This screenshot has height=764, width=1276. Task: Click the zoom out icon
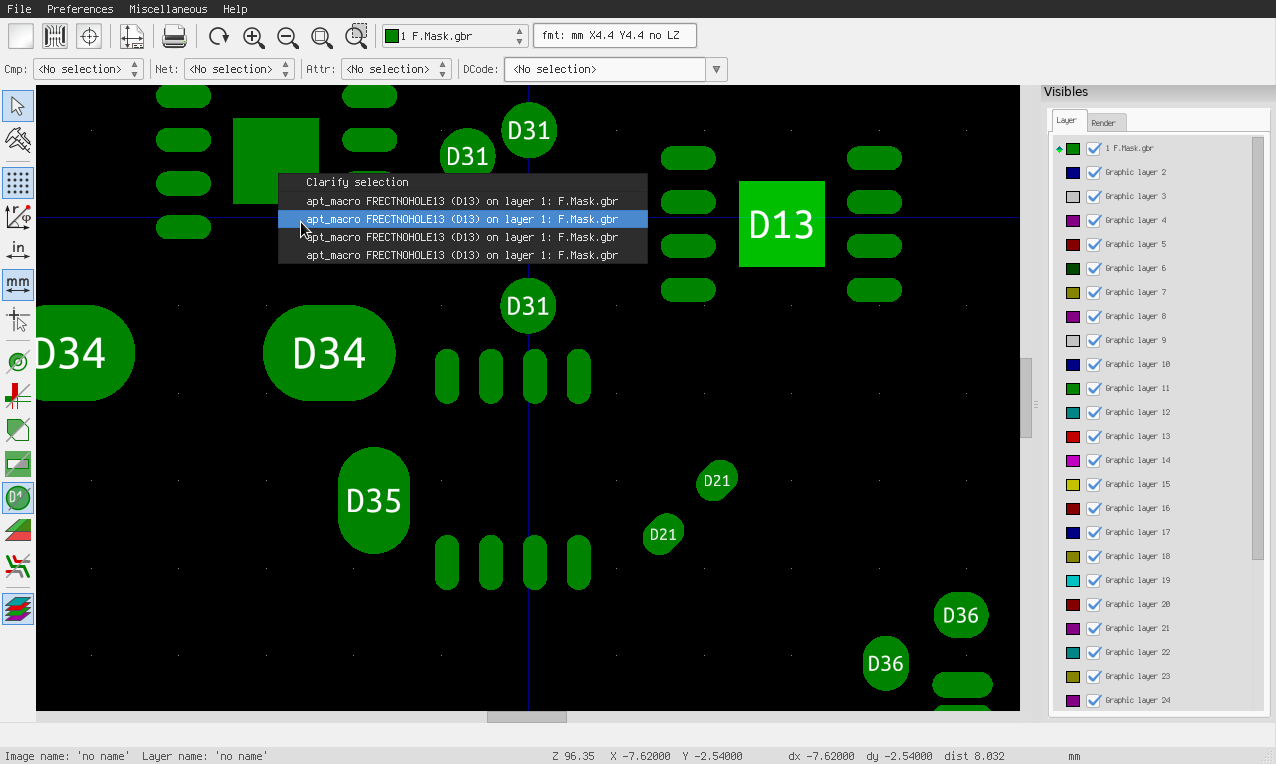288,37
